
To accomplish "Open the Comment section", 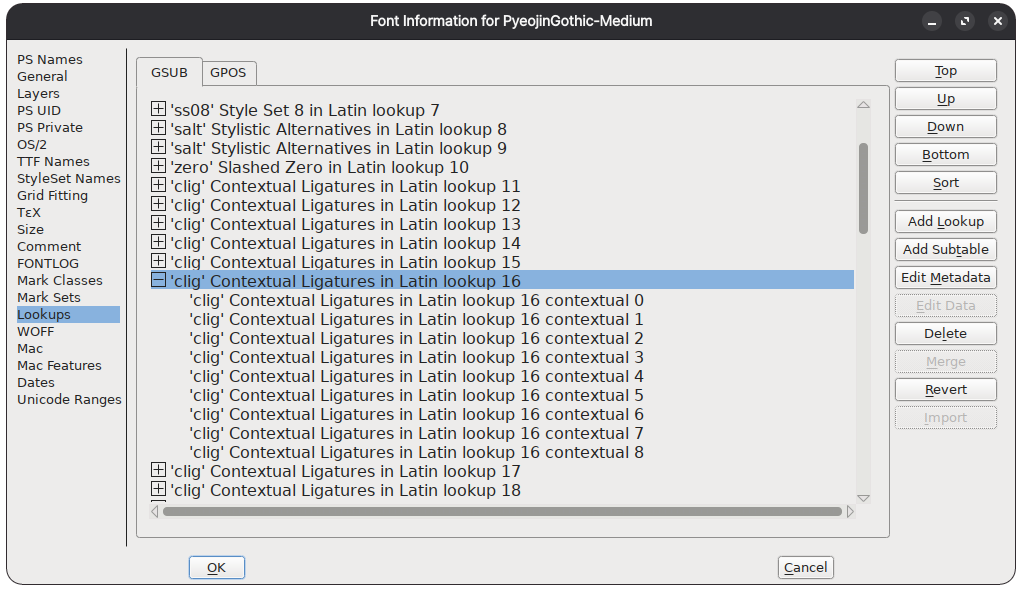I will tap(49, 246).
